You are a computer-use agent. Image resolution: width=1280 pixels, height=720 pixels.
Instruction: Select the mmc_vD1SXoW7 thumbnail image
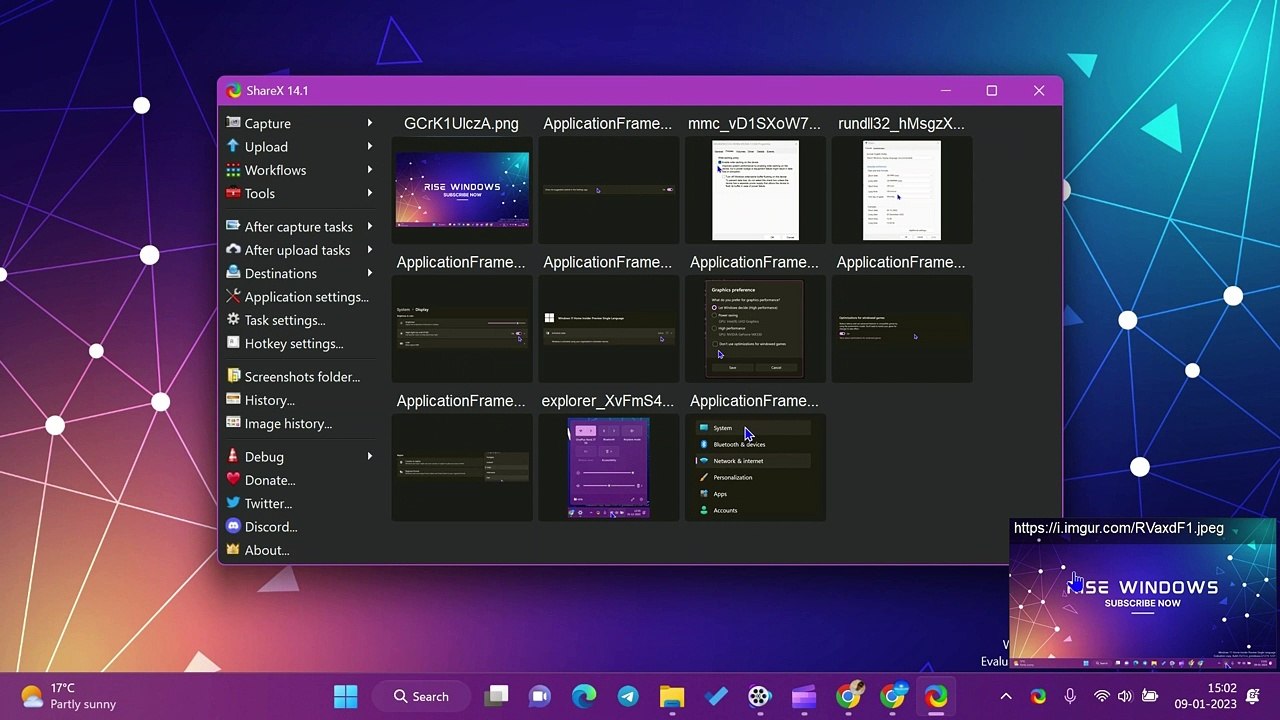click(x=755, y=191)
